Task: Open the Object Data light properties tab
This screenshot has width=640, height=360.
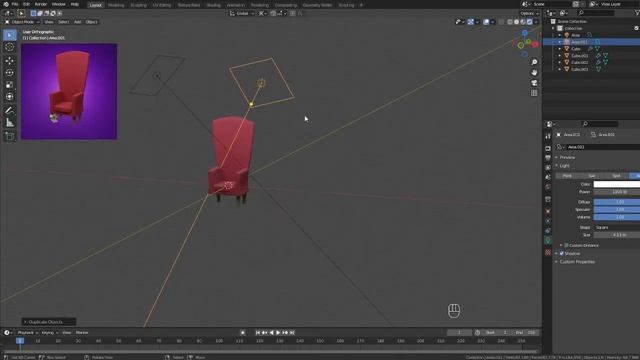Action: pos(548,240)
